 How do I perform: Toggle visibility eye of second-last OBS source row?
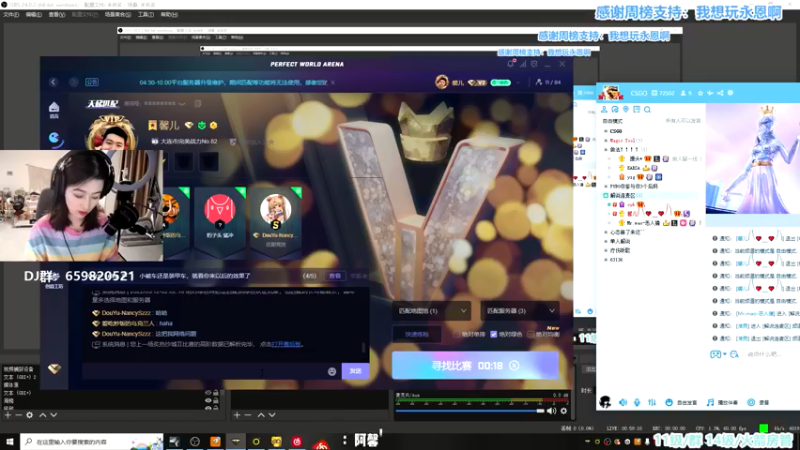click(208, 401)
